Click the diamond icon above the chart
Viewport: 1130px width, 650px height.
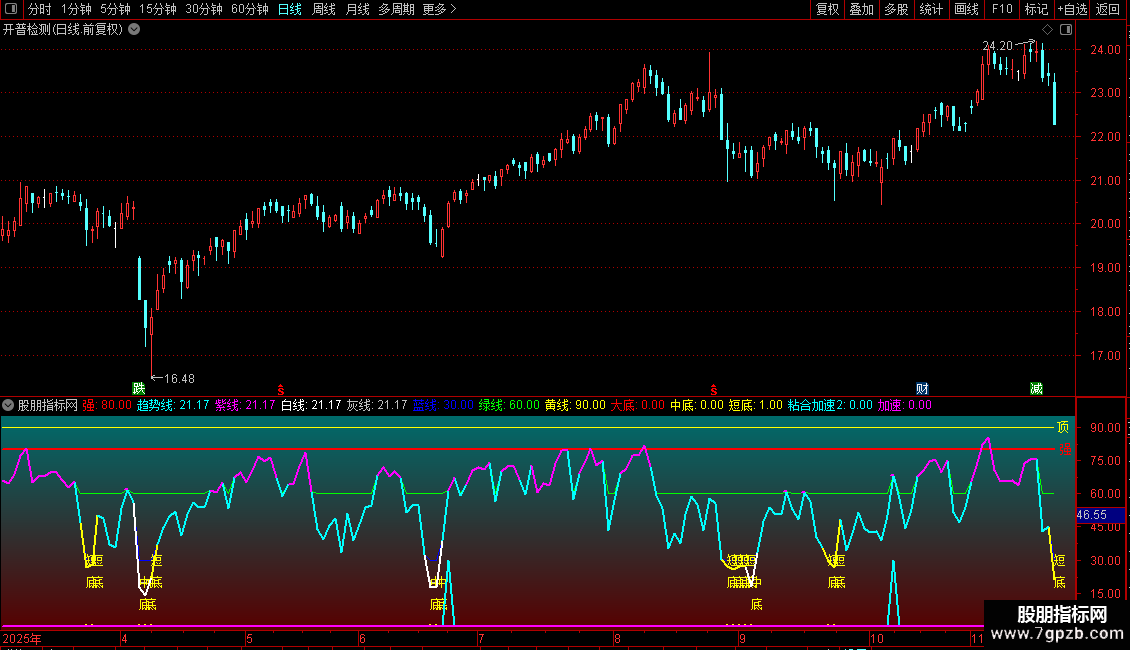coord(1047,30)
